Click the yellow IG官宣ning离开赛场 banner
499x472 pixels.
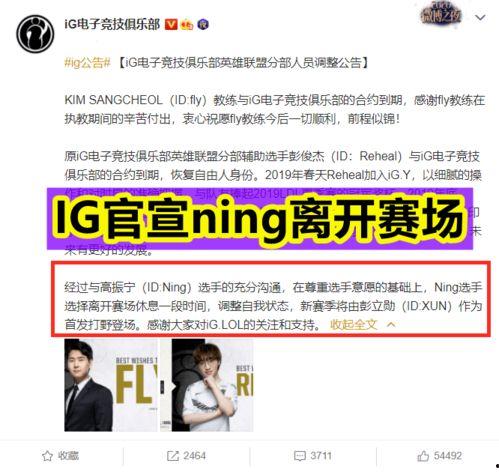coord(260,219)
